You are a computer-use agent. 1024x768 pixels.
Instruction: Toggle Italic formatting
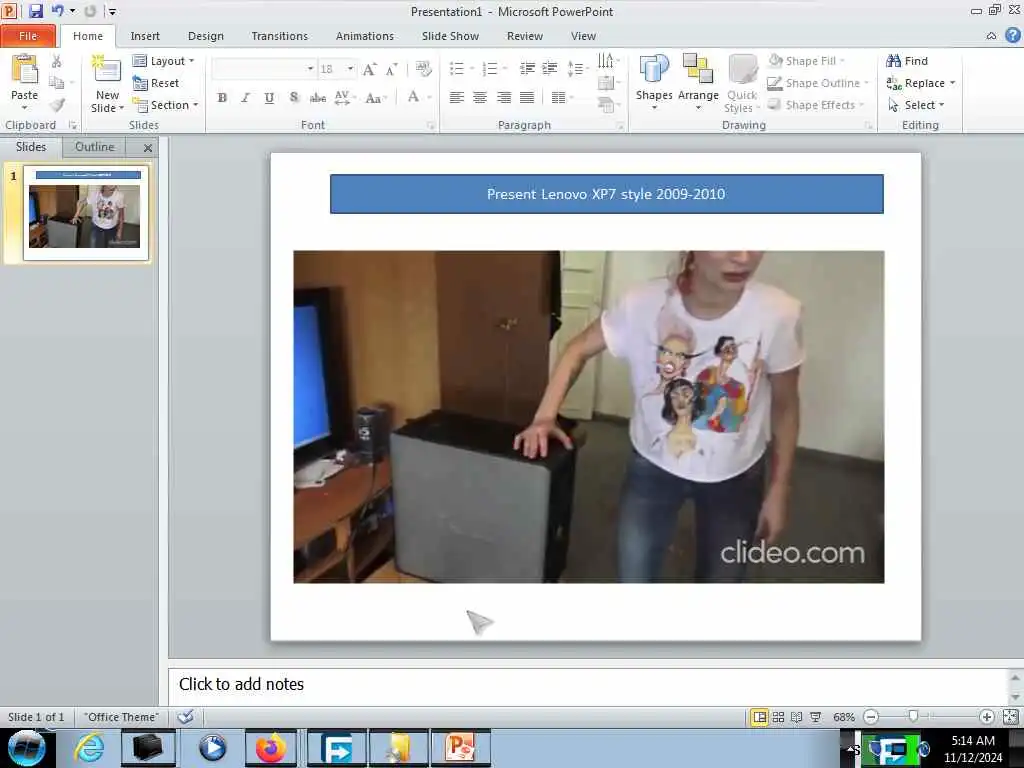[x=246, y=98]
